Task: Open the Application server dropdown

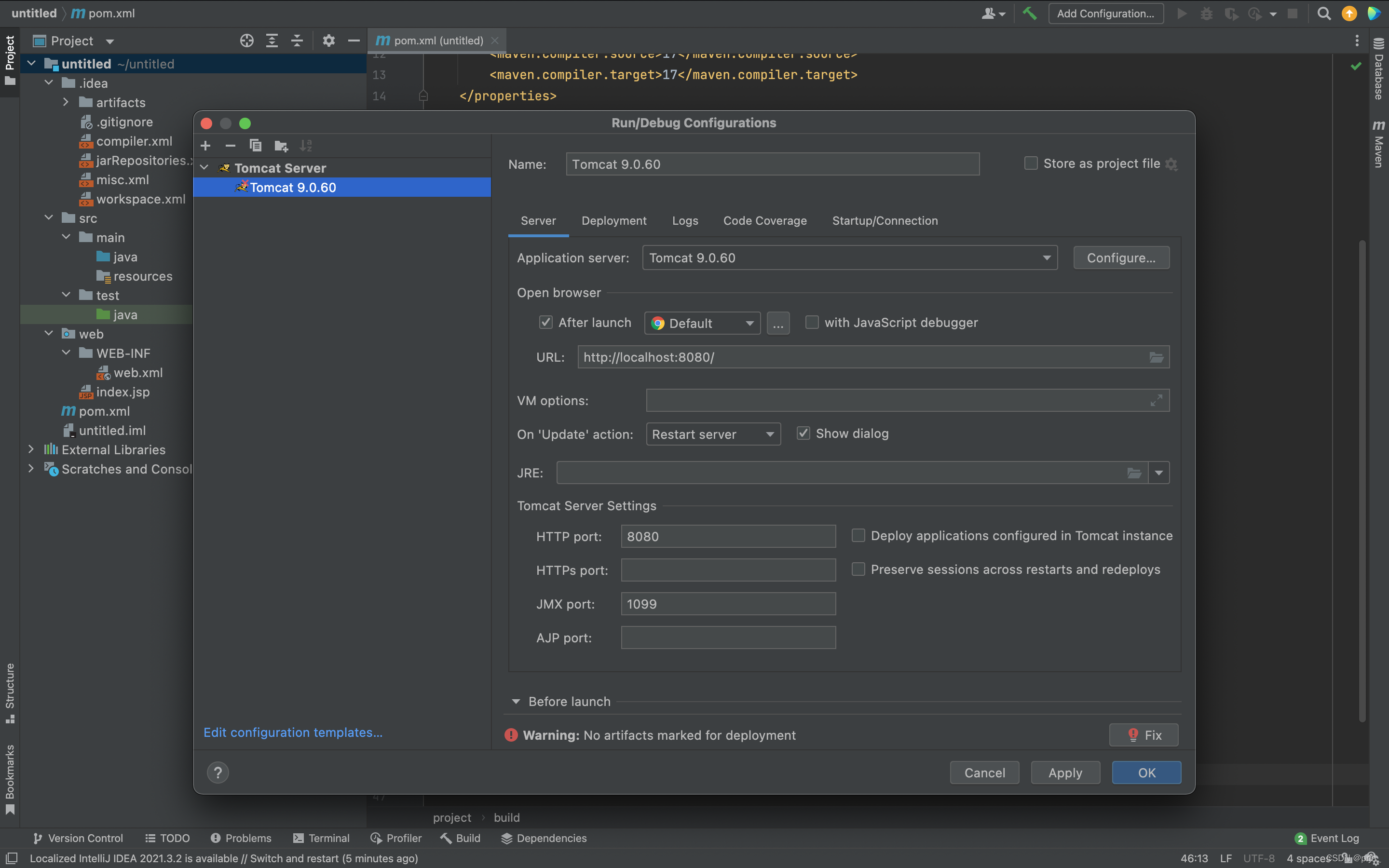Action: [x=1046, y=258]
